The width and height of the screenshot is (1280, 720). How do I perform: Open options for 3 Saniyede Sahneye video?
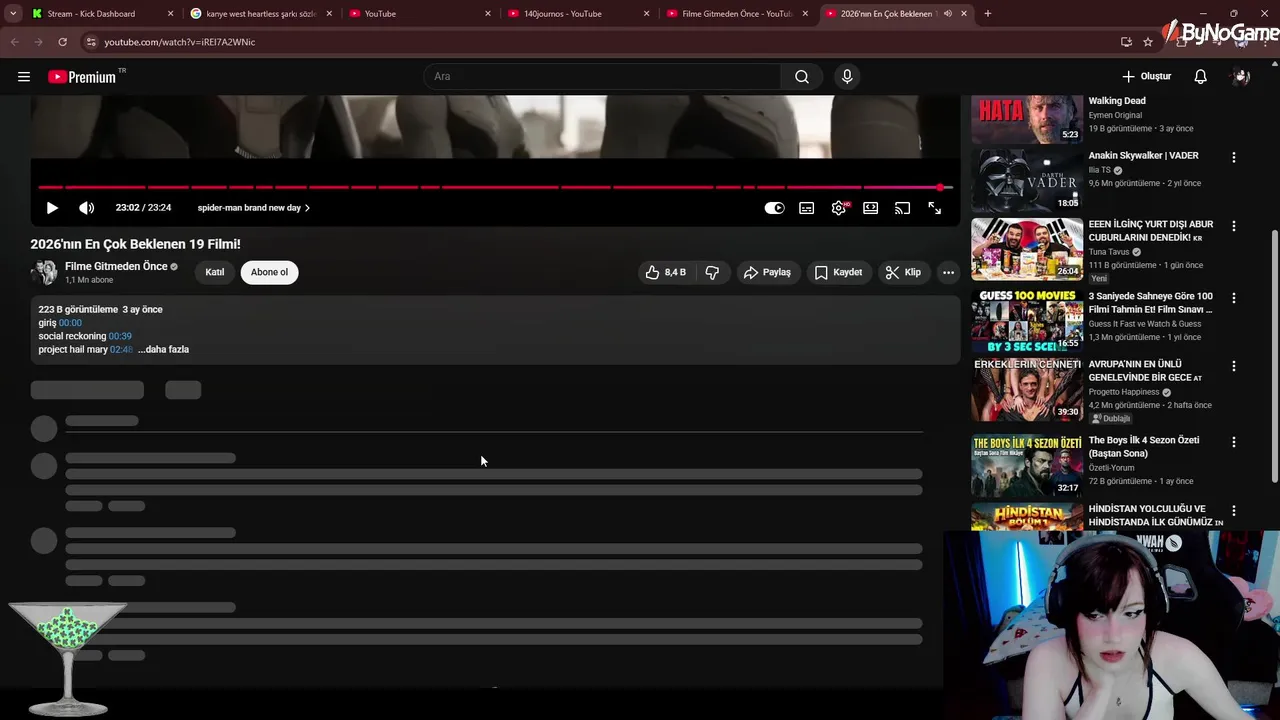tap(1233, 298)
